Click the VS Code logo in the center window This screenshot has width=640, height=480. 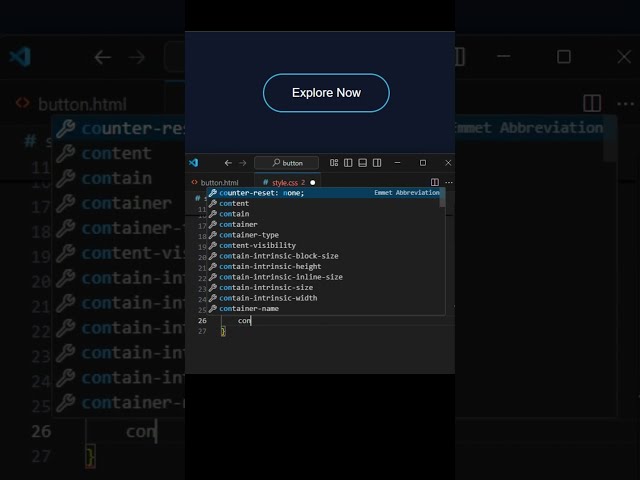pos(194,162)
